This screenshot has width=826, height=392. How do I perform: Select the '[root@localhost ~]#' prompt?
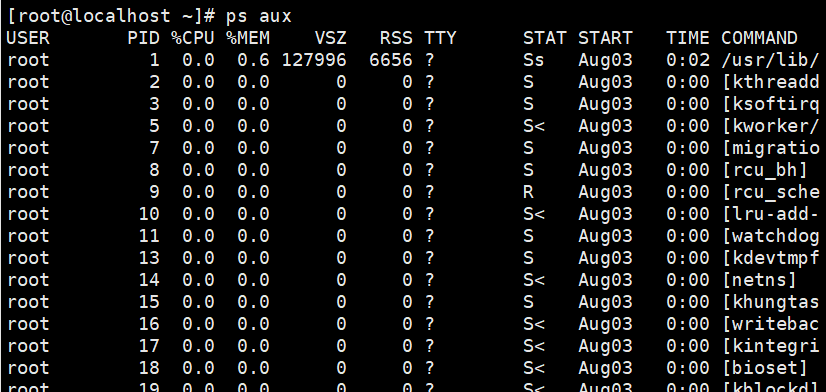111,16
